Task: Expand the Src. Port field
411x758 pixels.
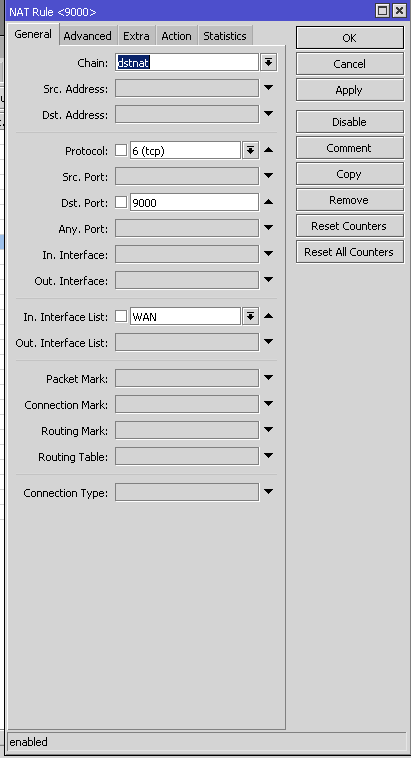Action: pos(269,175)
